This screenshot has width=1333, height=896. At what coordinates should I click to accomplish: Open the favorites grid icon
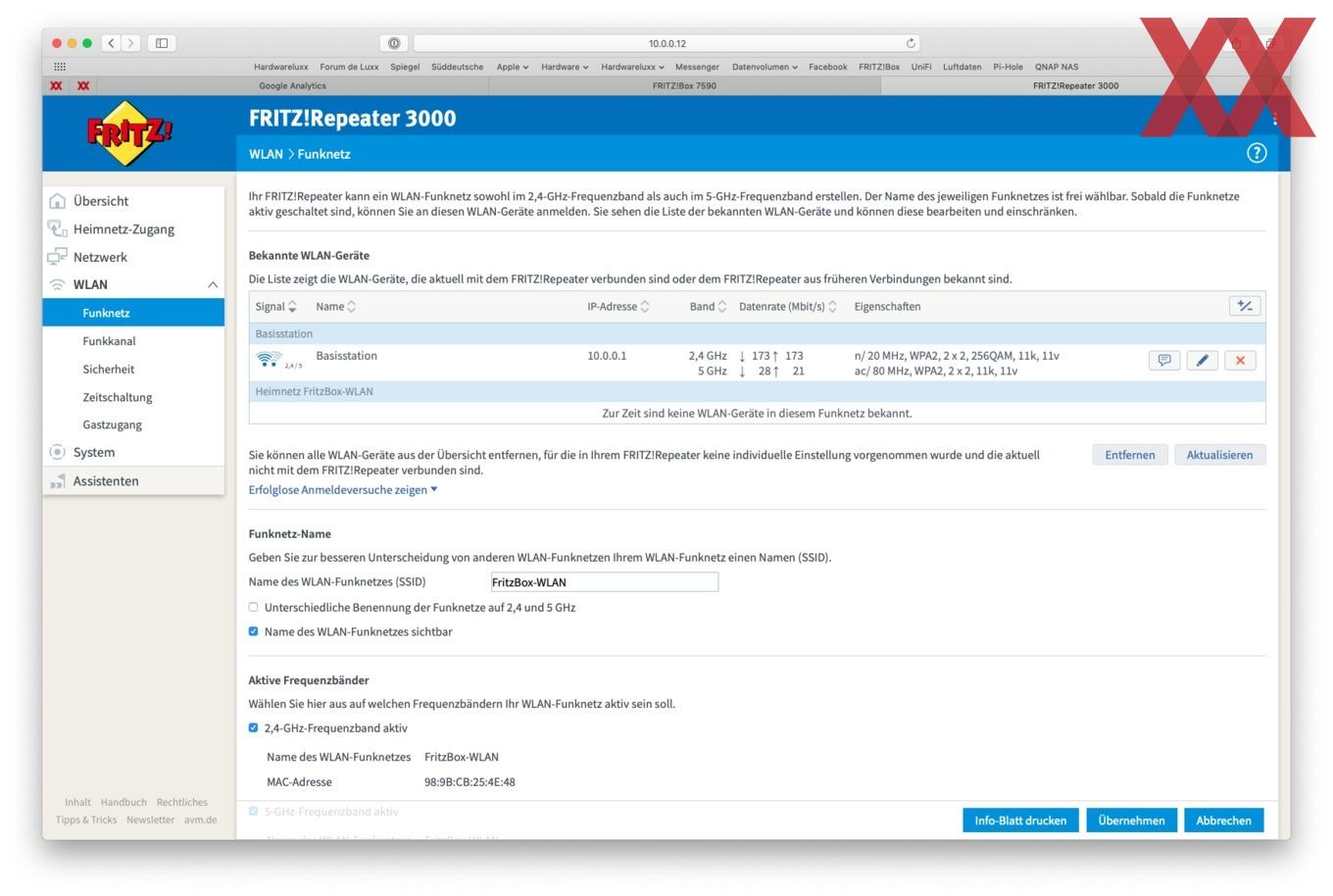pos(60,67)
